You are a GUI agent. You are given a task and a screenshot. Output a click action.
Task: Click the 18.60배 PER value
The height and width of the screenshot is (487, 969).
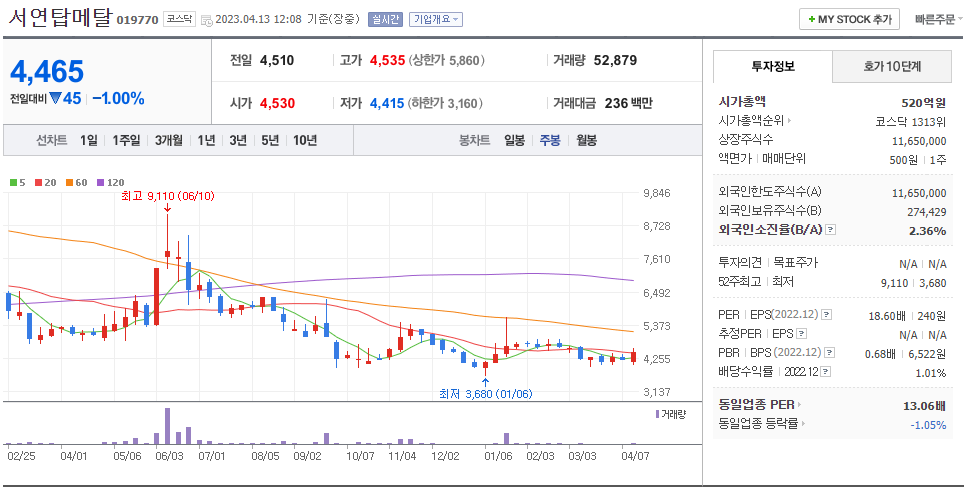tap(887, 316)
